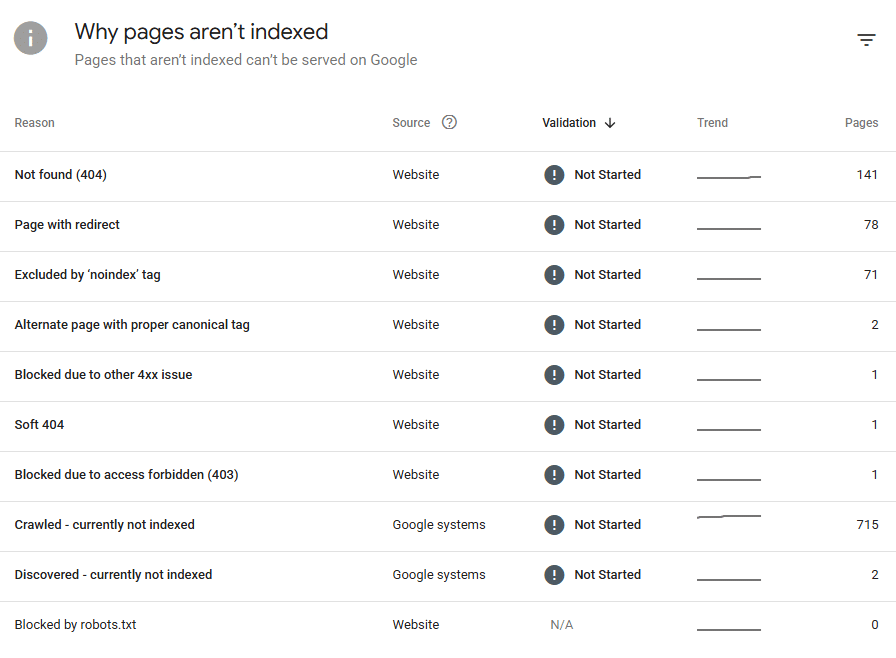Image resolution: width=896 pixels, height=658 pixels.
Task: Sort by the Source column header
Action: (x=411, y=123)
